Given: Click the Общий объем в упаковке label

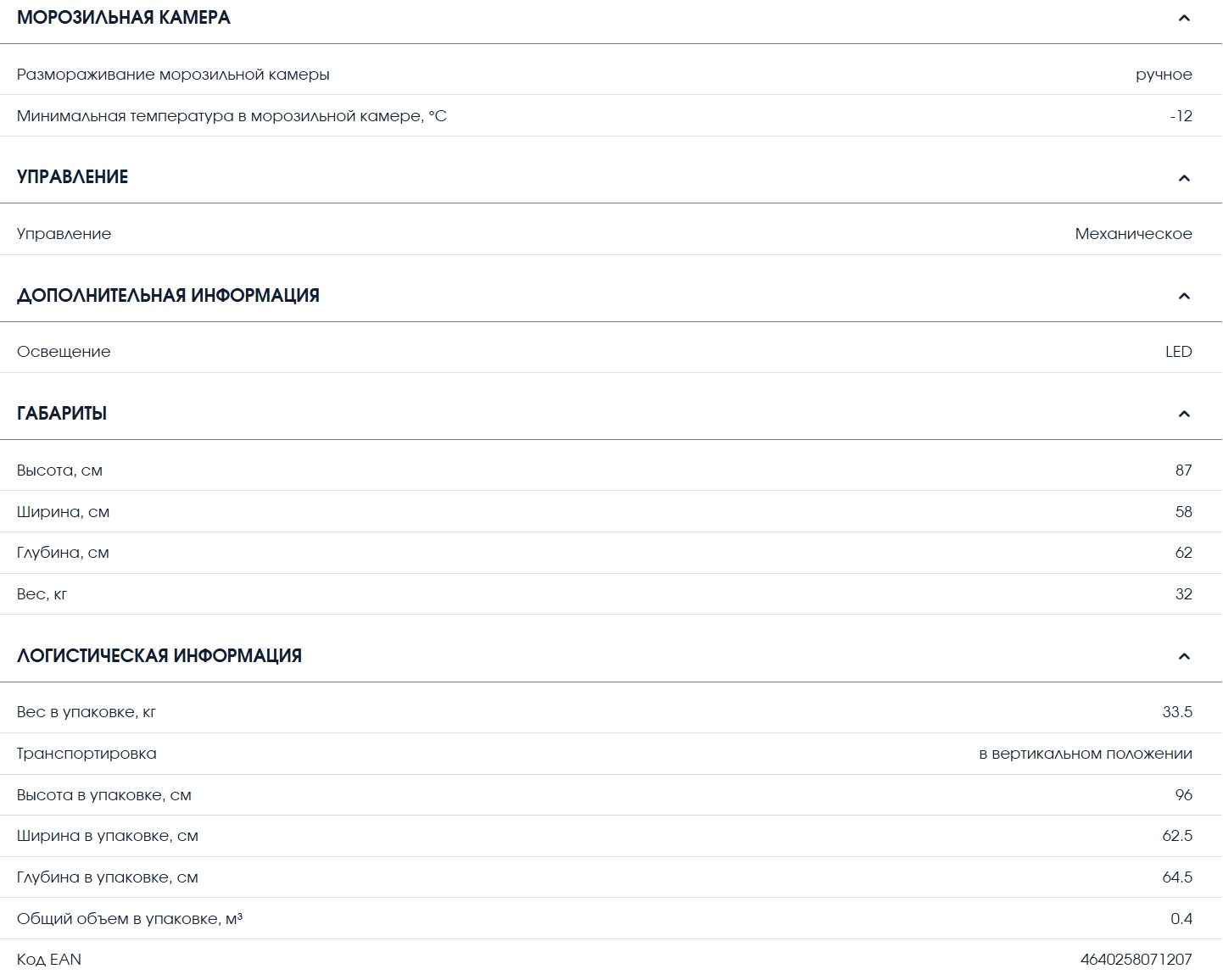Looking at the screenshot, I should (x=130, y=919).
